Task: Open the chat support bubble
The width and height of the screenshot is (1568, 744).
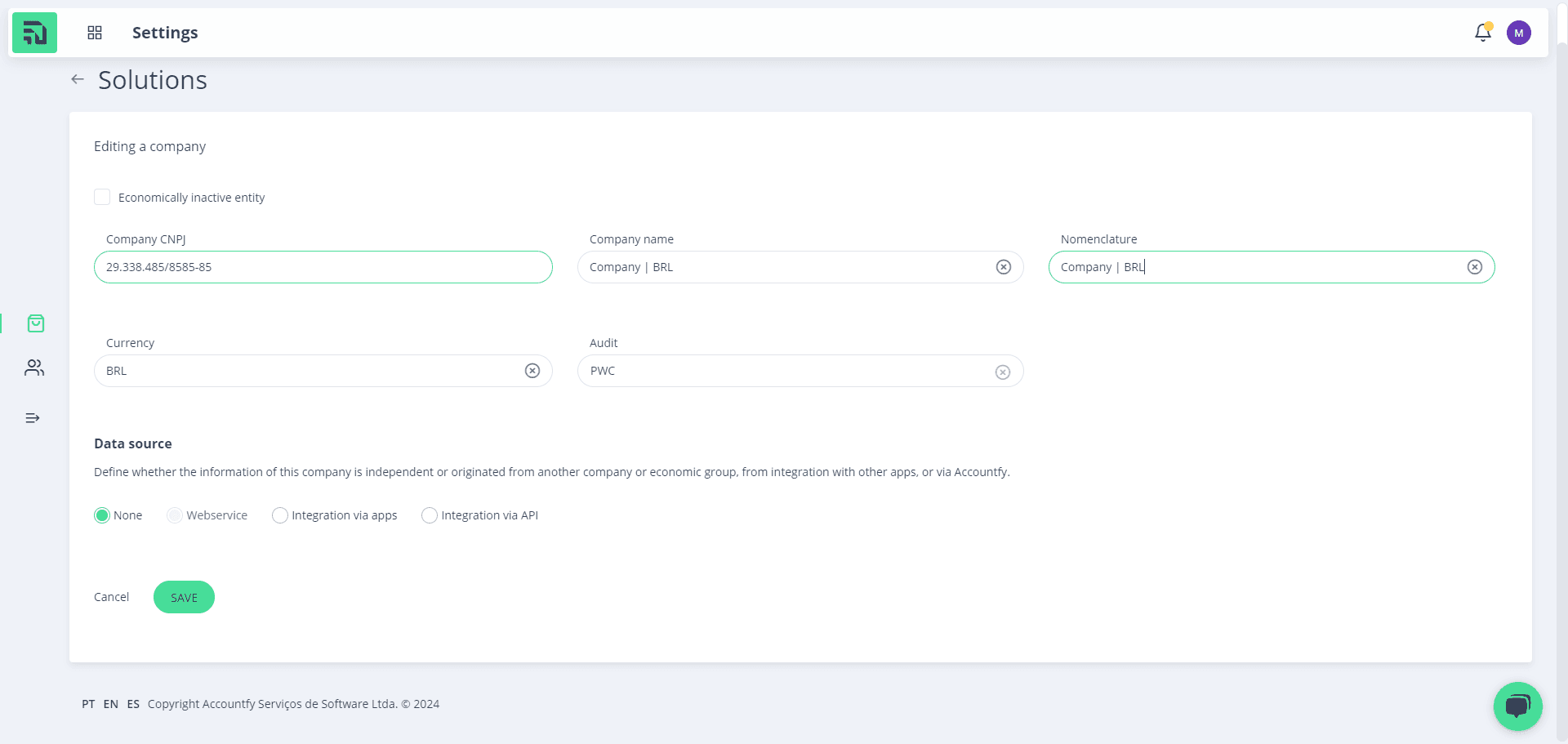Action: (x=1518, y=706)
